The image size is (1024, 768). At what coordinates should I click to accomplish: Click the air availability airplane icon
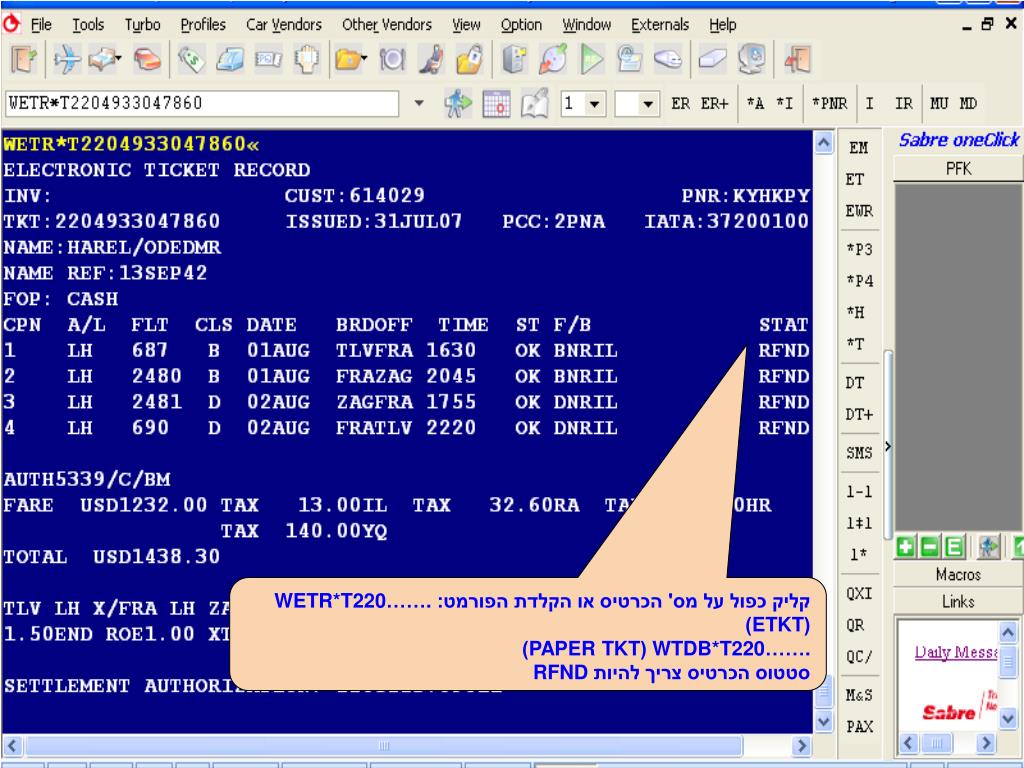point(67,60)
